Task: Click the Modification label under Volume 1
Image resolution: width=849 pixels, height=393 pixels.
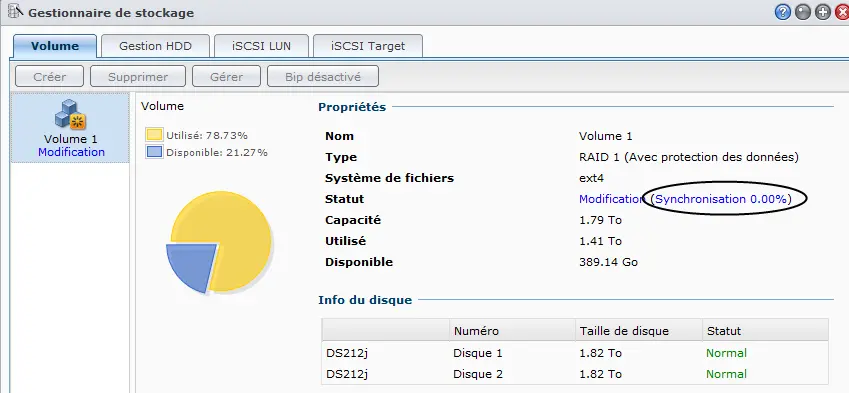Action: pos(71,152)
